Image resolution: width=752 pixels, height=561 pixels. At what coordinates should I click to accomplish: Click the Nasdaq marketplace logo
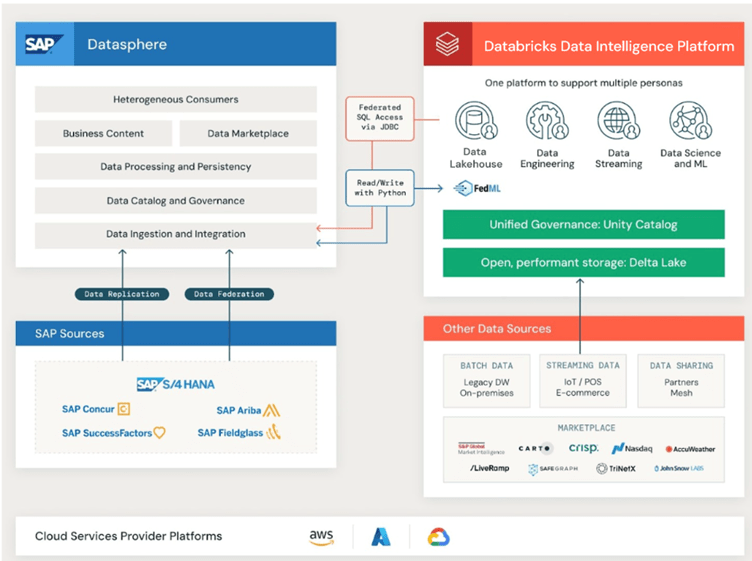632,449
